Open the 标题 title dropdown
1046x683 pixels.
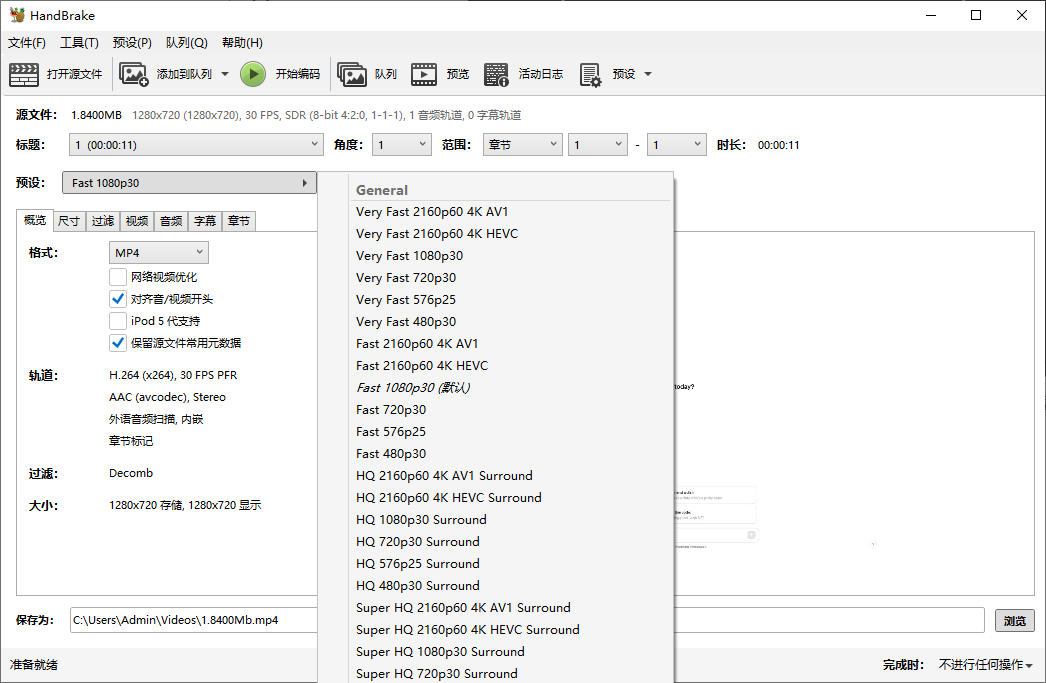[x=196, y=145]
